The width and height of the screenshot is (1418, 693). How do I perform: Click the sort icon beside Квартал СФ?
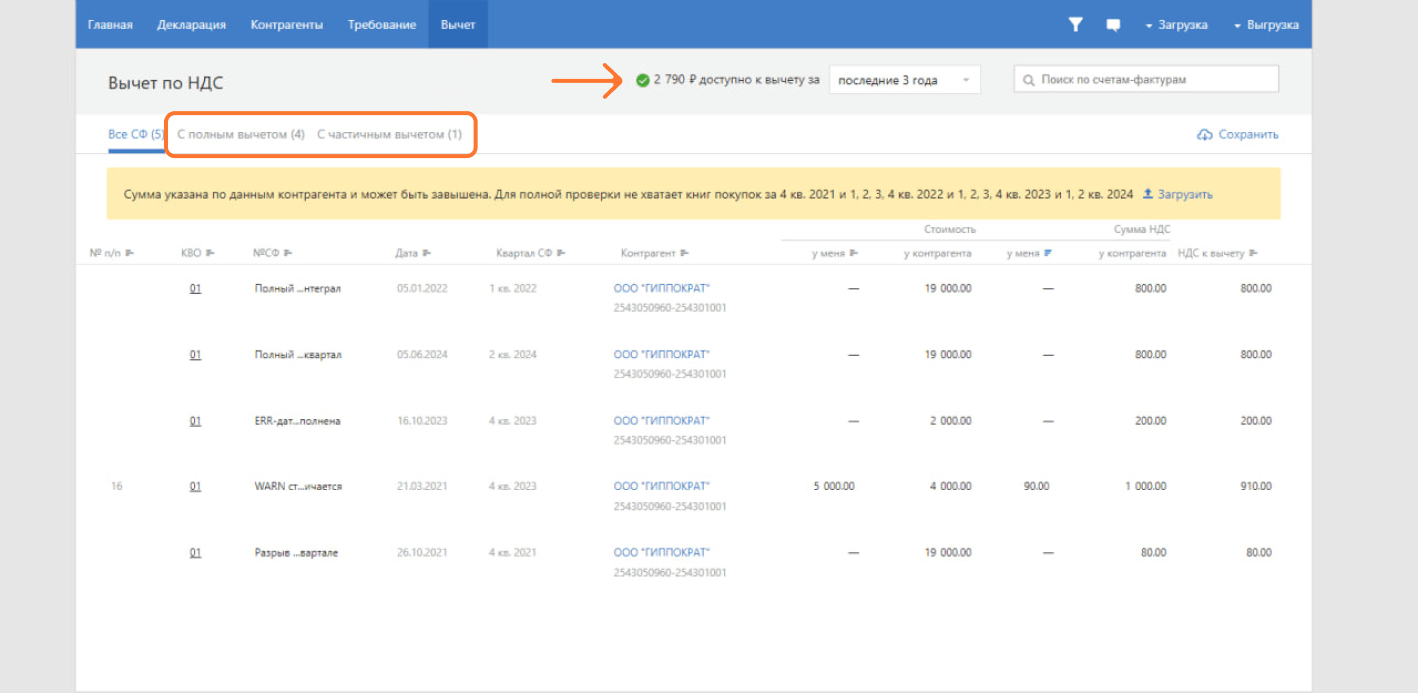tap(561, 254)
